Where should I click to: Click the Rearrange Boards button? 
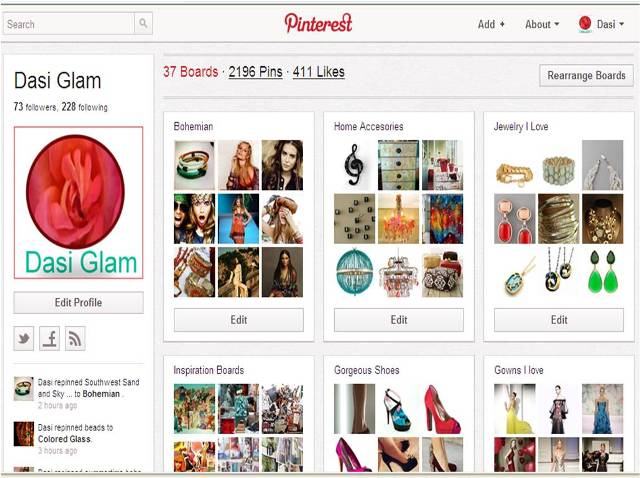coord(586,76)
